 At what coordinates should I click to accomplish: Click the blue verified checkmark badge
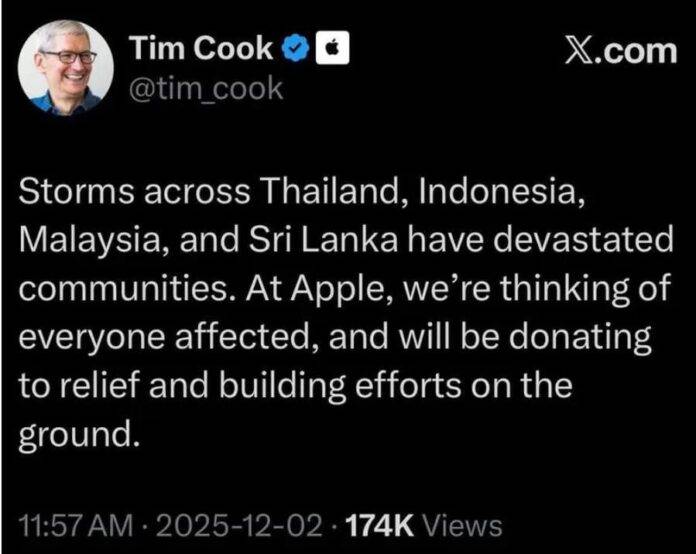296,48
